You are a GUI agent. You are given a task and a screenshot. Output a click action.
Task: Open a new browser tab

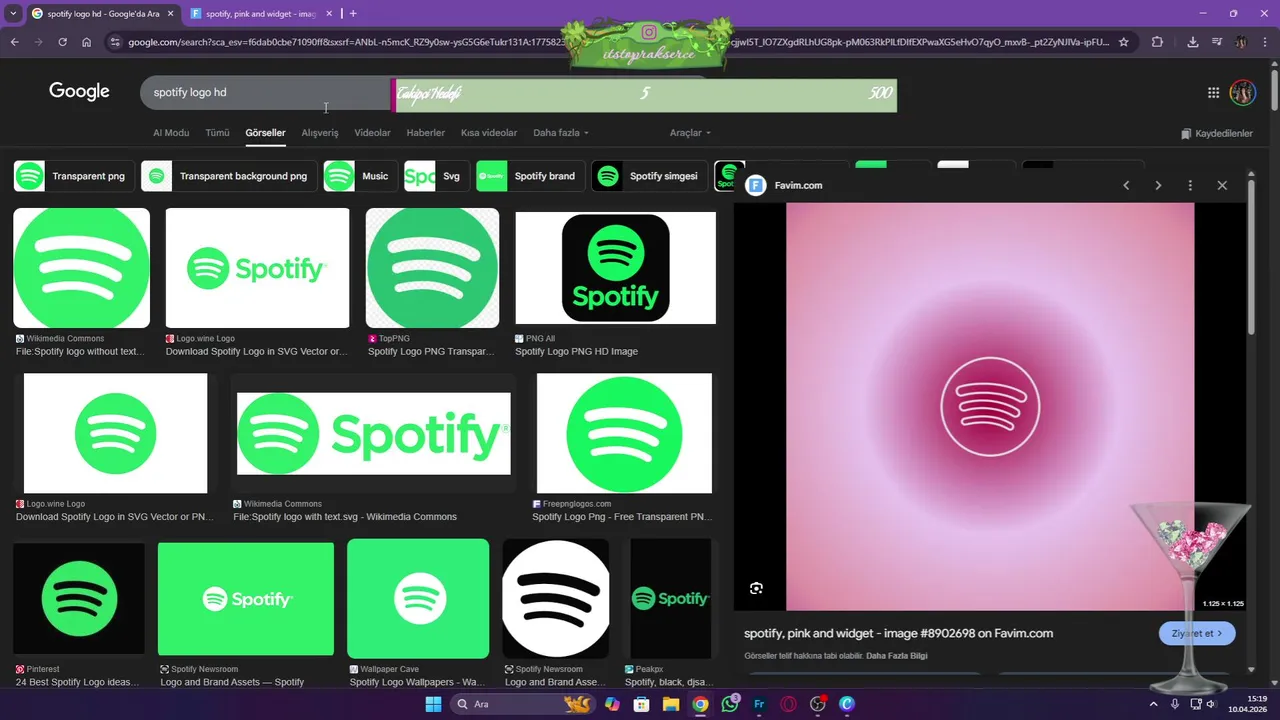tap(353, 14)
